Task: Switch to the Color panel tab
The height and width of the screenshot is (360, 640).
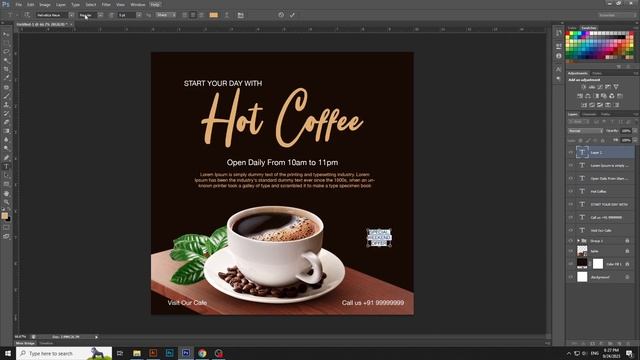Action: point(572,28)
